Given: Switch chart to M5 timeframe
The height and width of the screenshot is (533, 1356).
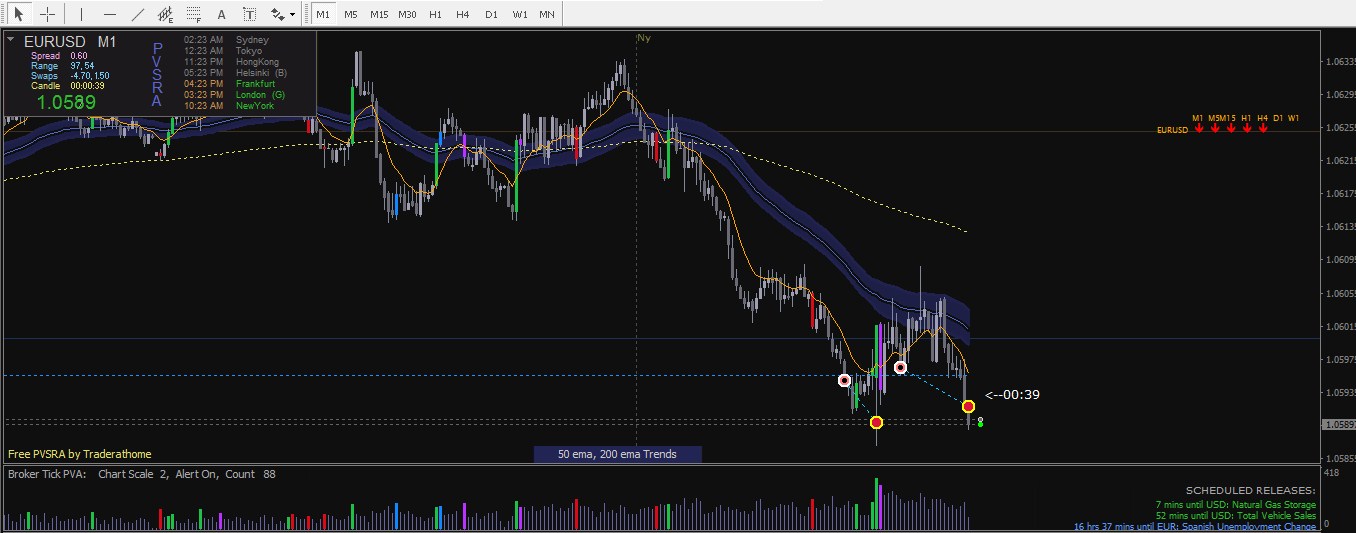Looking at the screenshot, I should [350, 14].
